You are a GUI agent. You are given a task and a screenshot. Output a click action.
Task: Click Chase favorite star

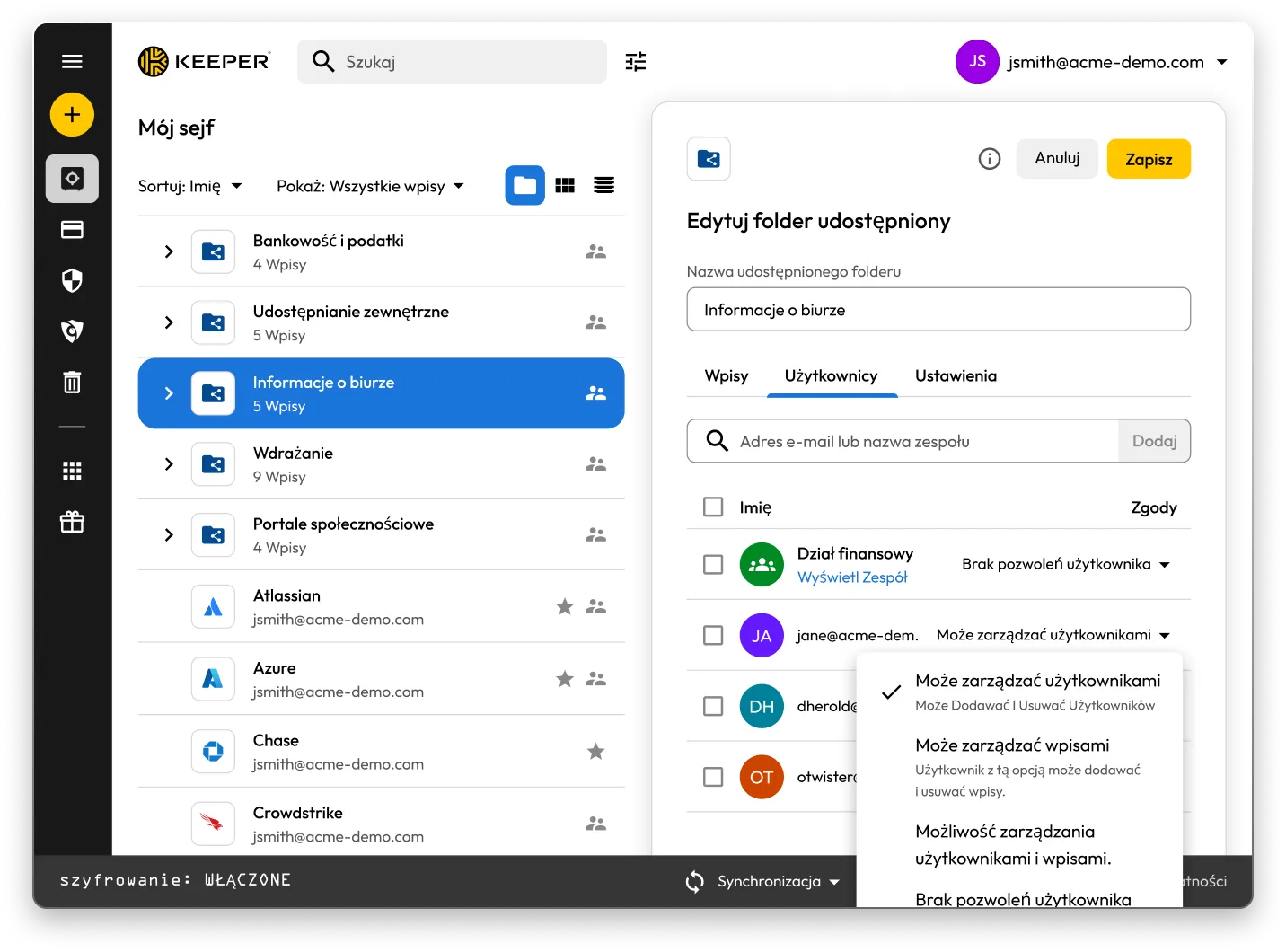pyautogui.click(x=595, y=752)
